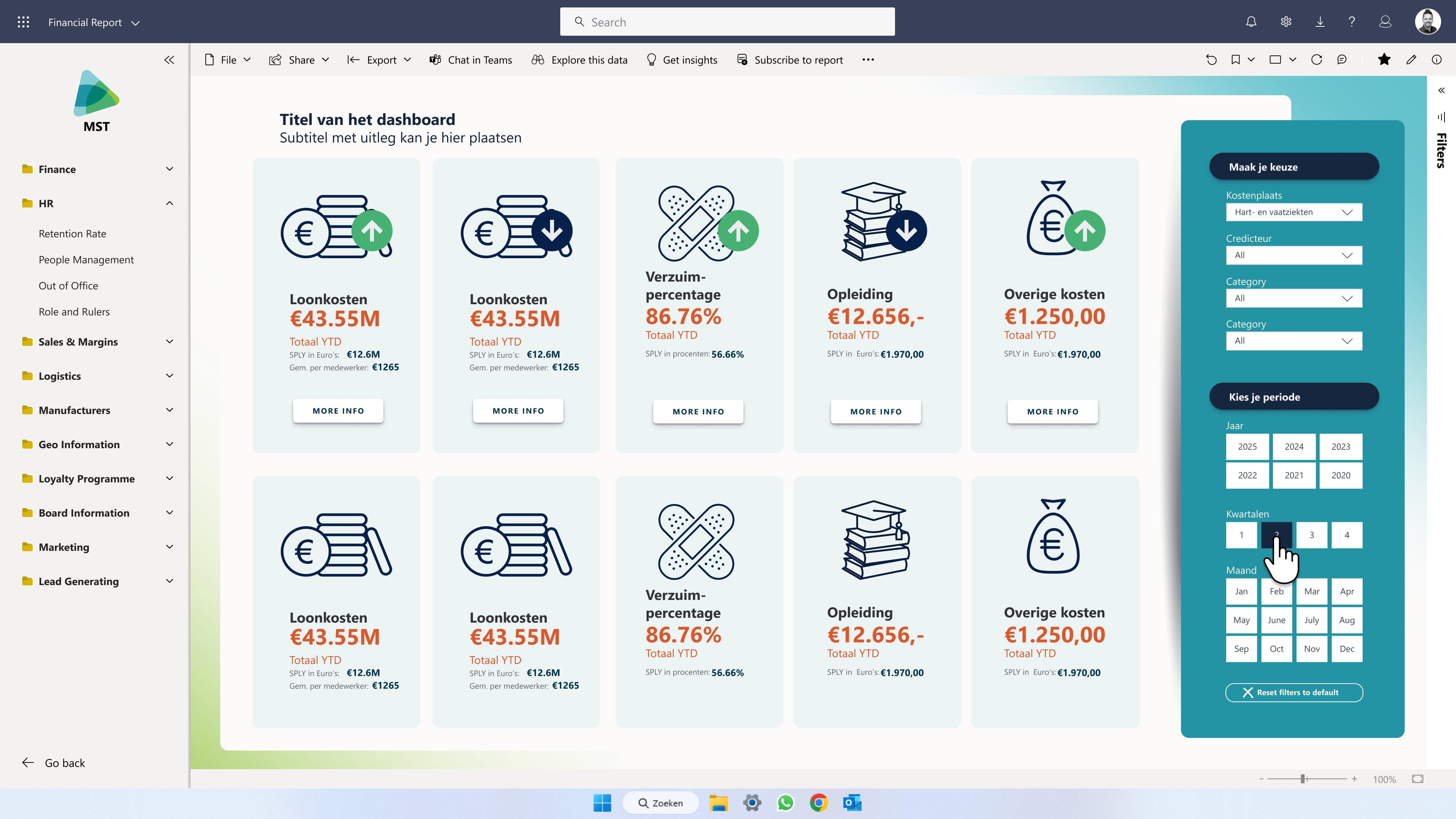
Task: Click the bookmark icon in toolbar
Action: pyautogui.click(x=1235, y=60)
